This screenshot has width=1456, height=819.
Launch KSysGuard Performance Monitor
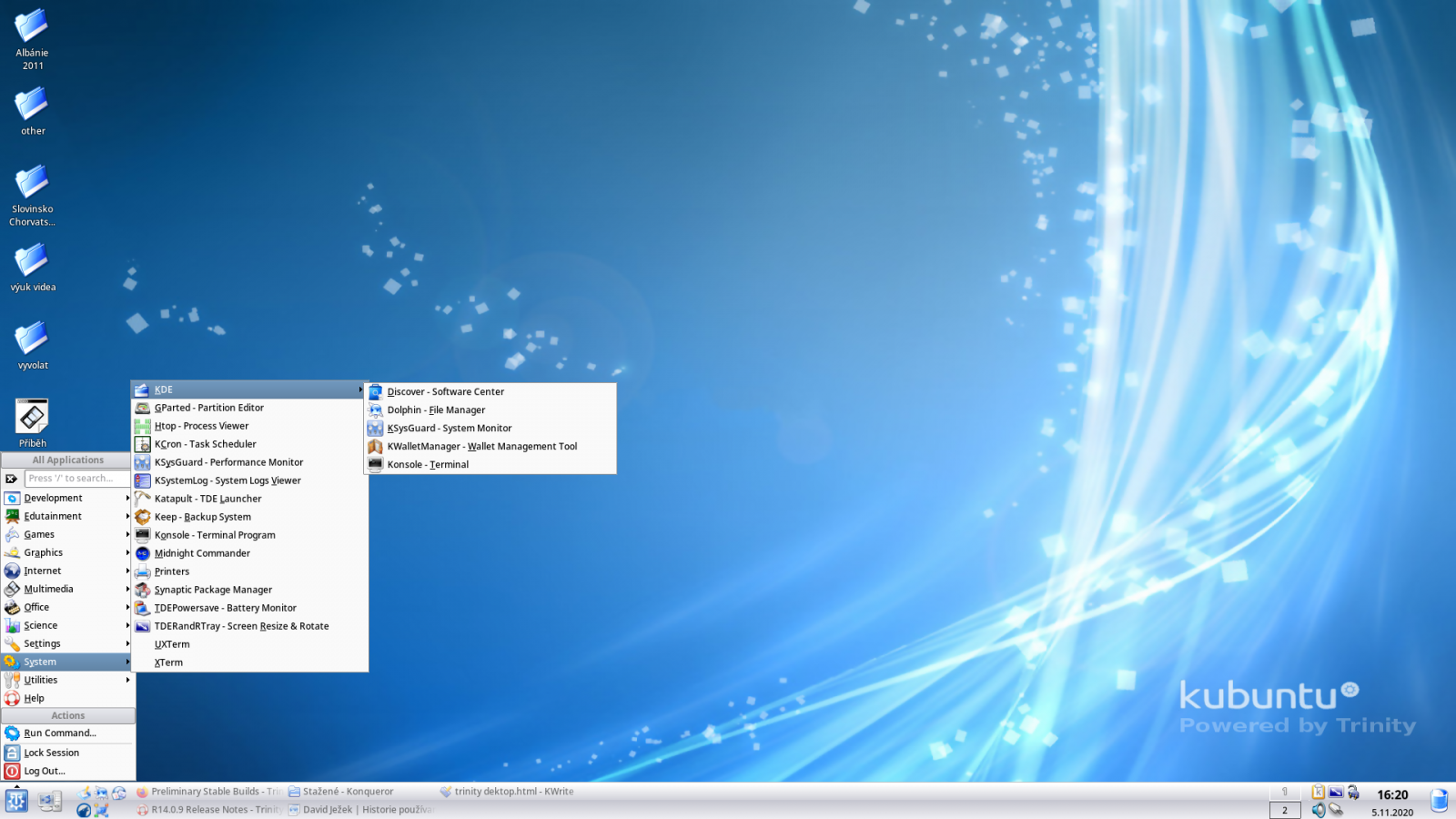[x=228, y=462]
